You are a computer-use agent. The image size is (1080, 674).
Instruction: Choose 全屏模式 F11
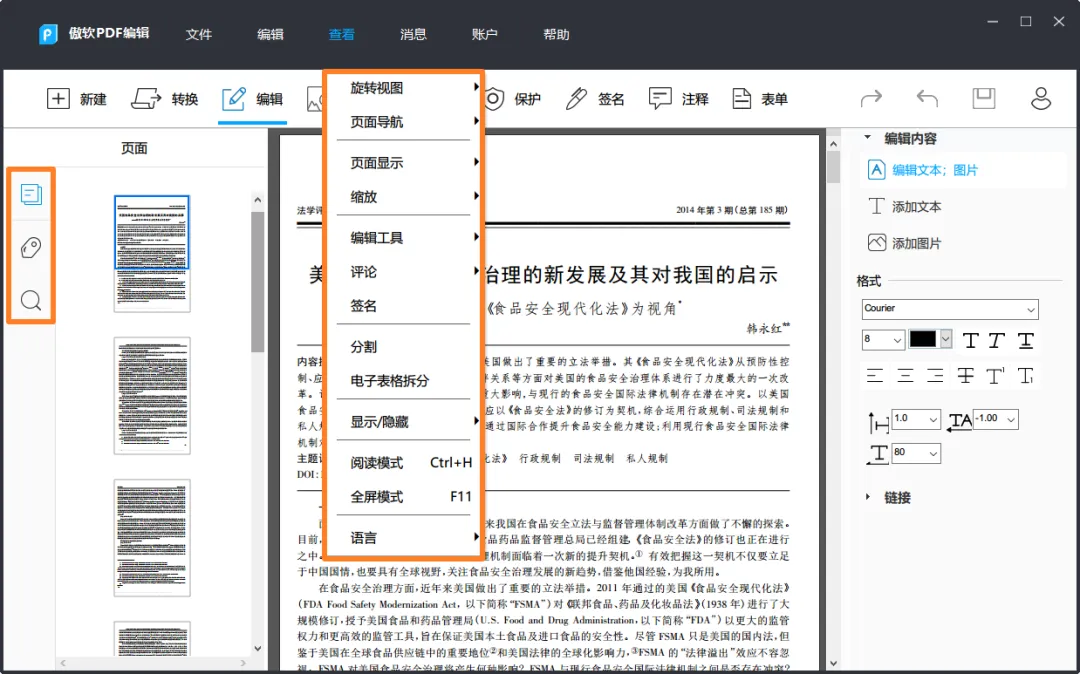404,496
